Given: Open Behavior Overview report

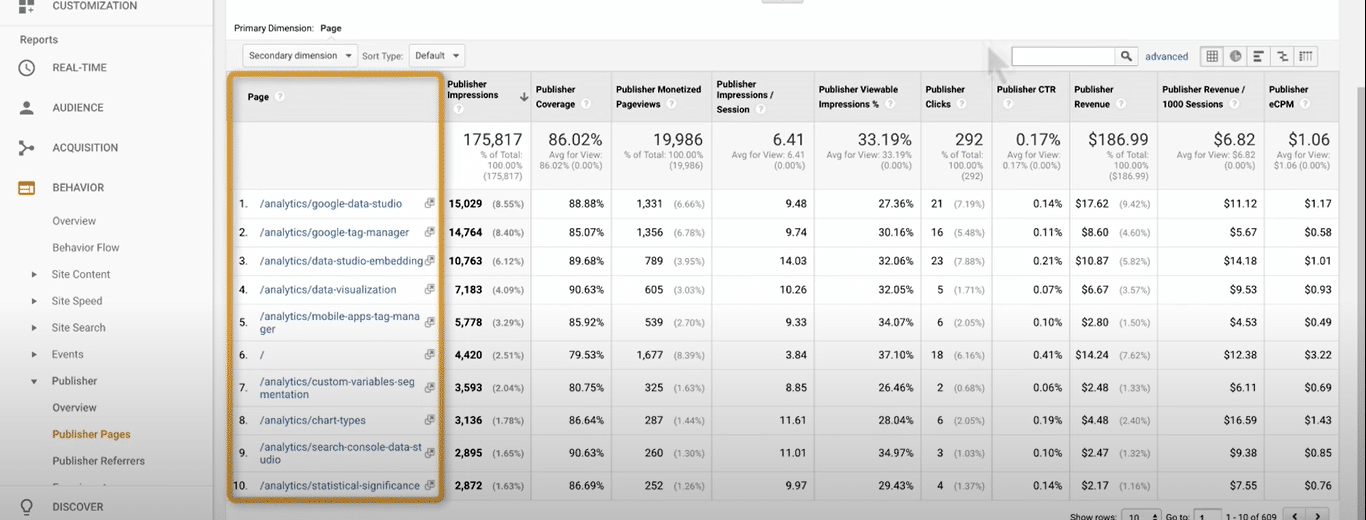Looking at the screenshot, I should (x=74, y=221).
